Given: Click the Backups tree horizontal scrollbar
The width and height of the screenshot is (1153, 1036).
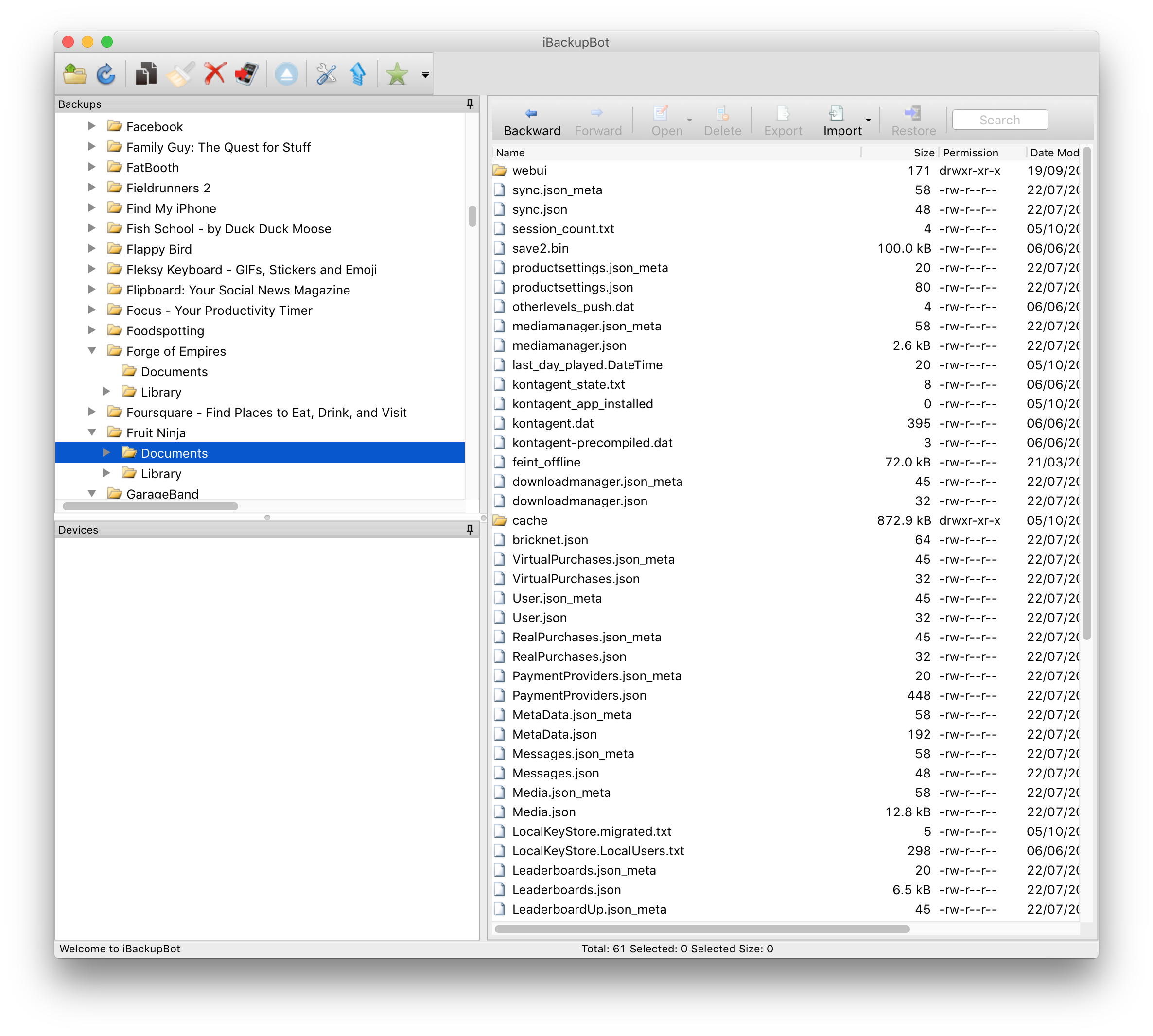Looking at the screenshot, I should (x=150, y=506).
